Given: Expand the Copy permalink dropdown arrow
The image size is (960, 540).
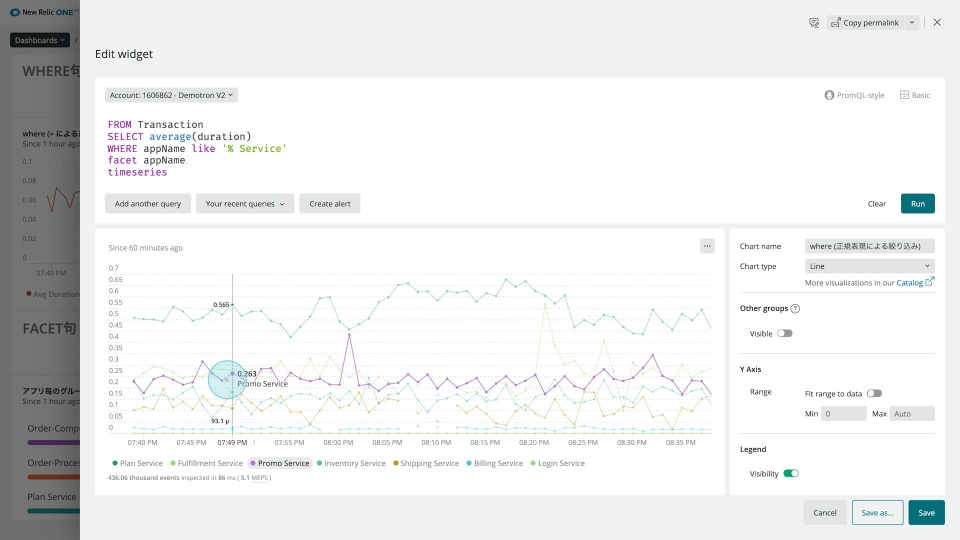Looking at the screenshot, I should click(x=912, y=23).
